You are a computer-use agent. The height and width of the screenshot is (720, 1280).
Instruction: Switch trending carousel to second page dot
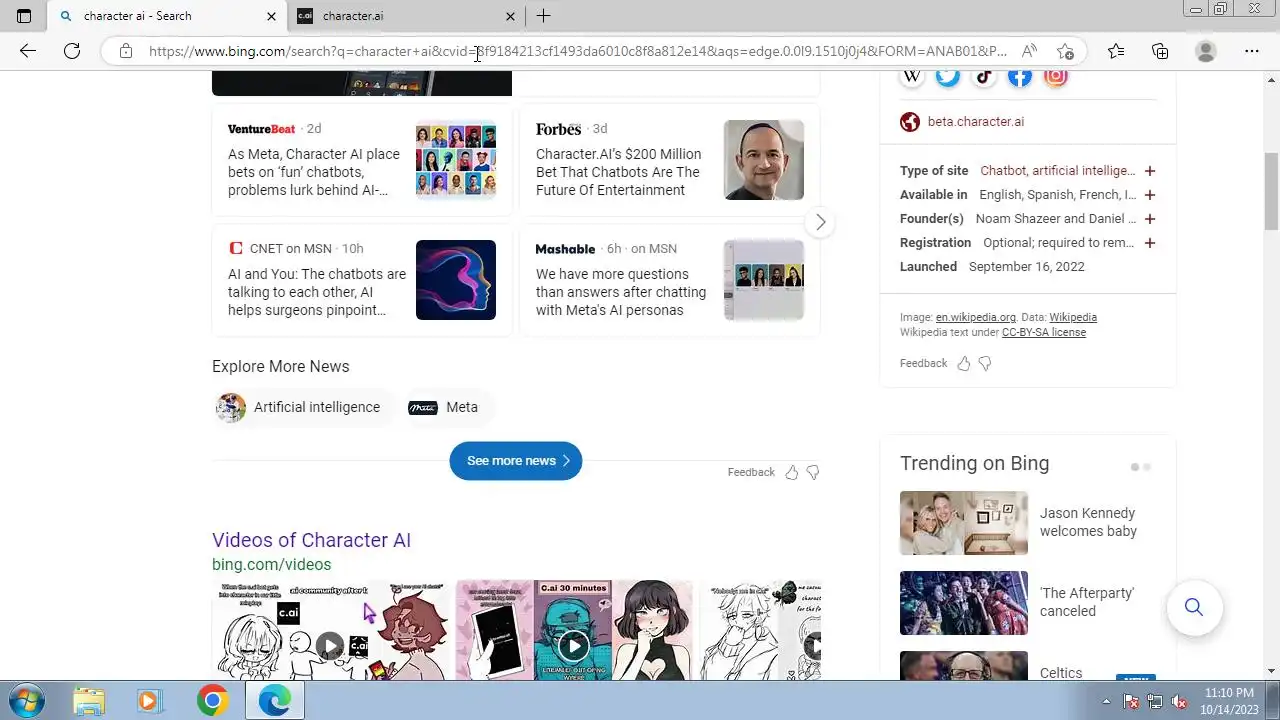tap(1147, 467)
